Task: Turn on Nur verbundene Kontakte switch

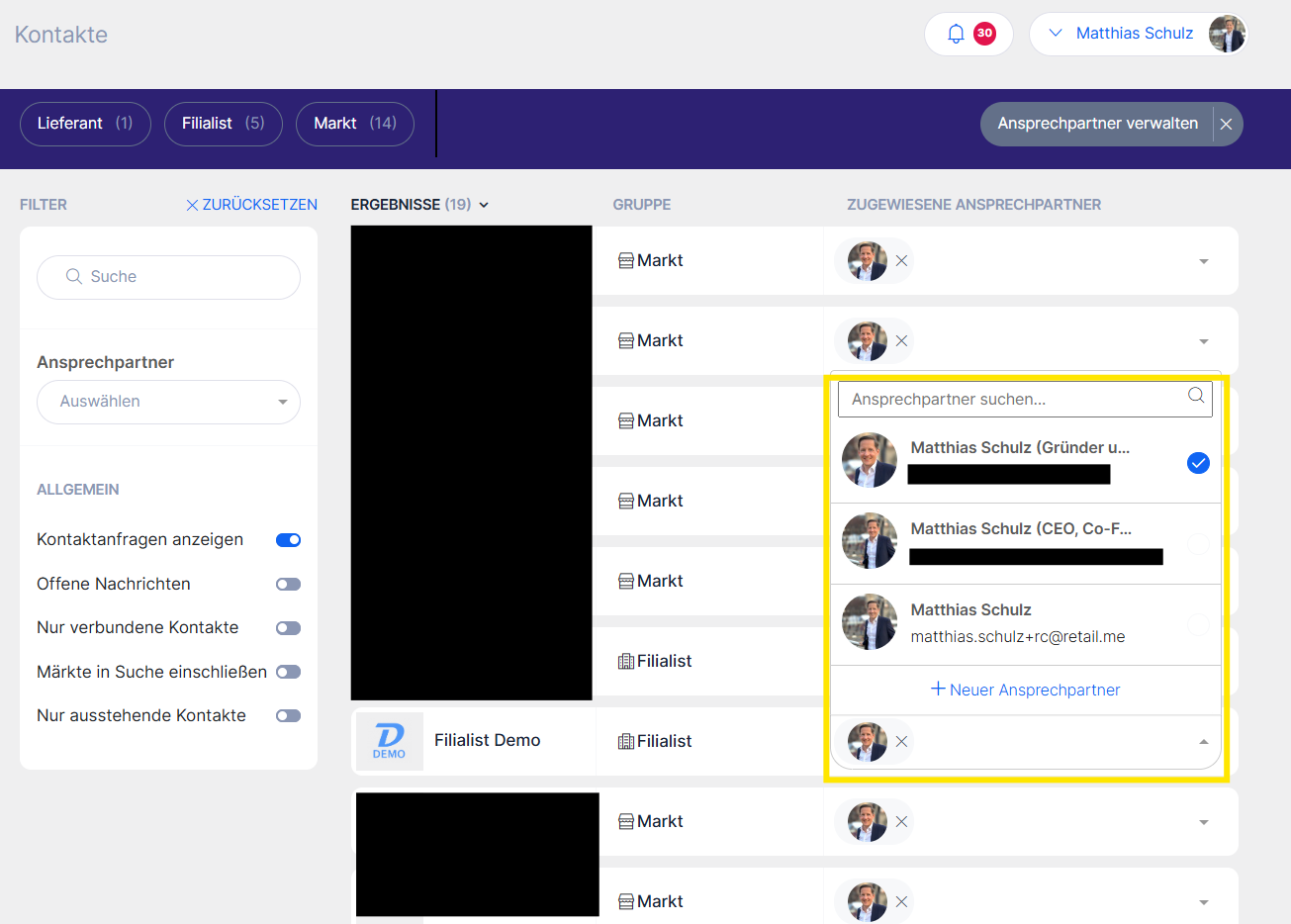Action: (x=288, y=628)
